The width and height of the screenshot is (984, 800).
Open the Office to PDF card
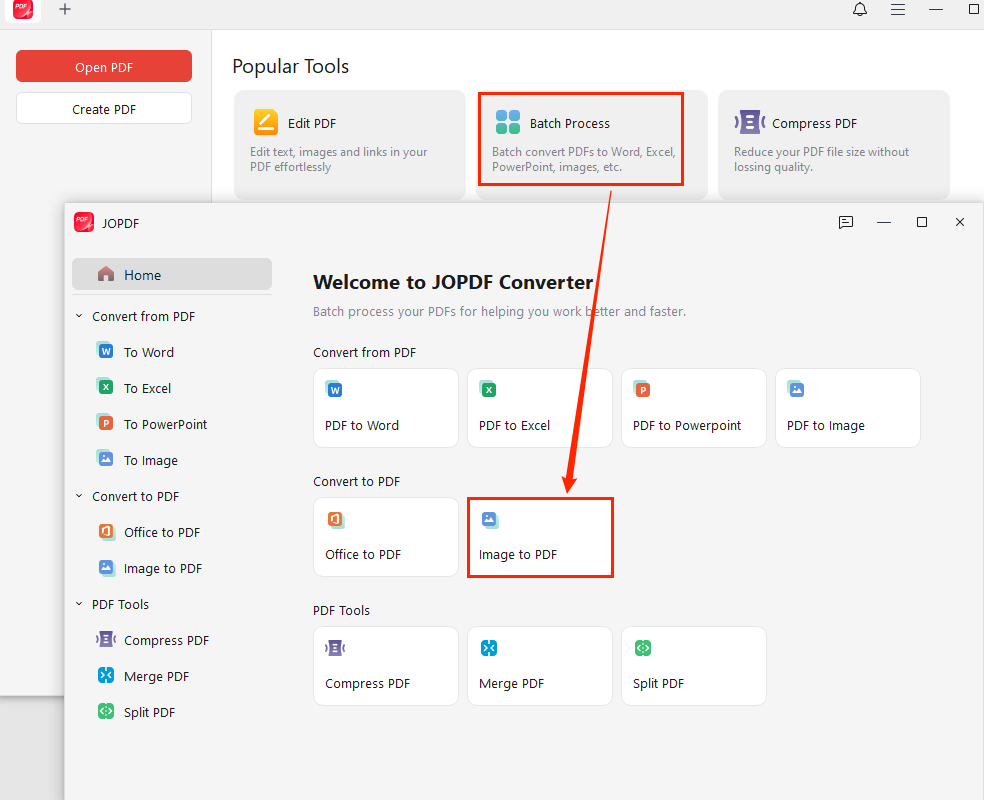point(386,537)
